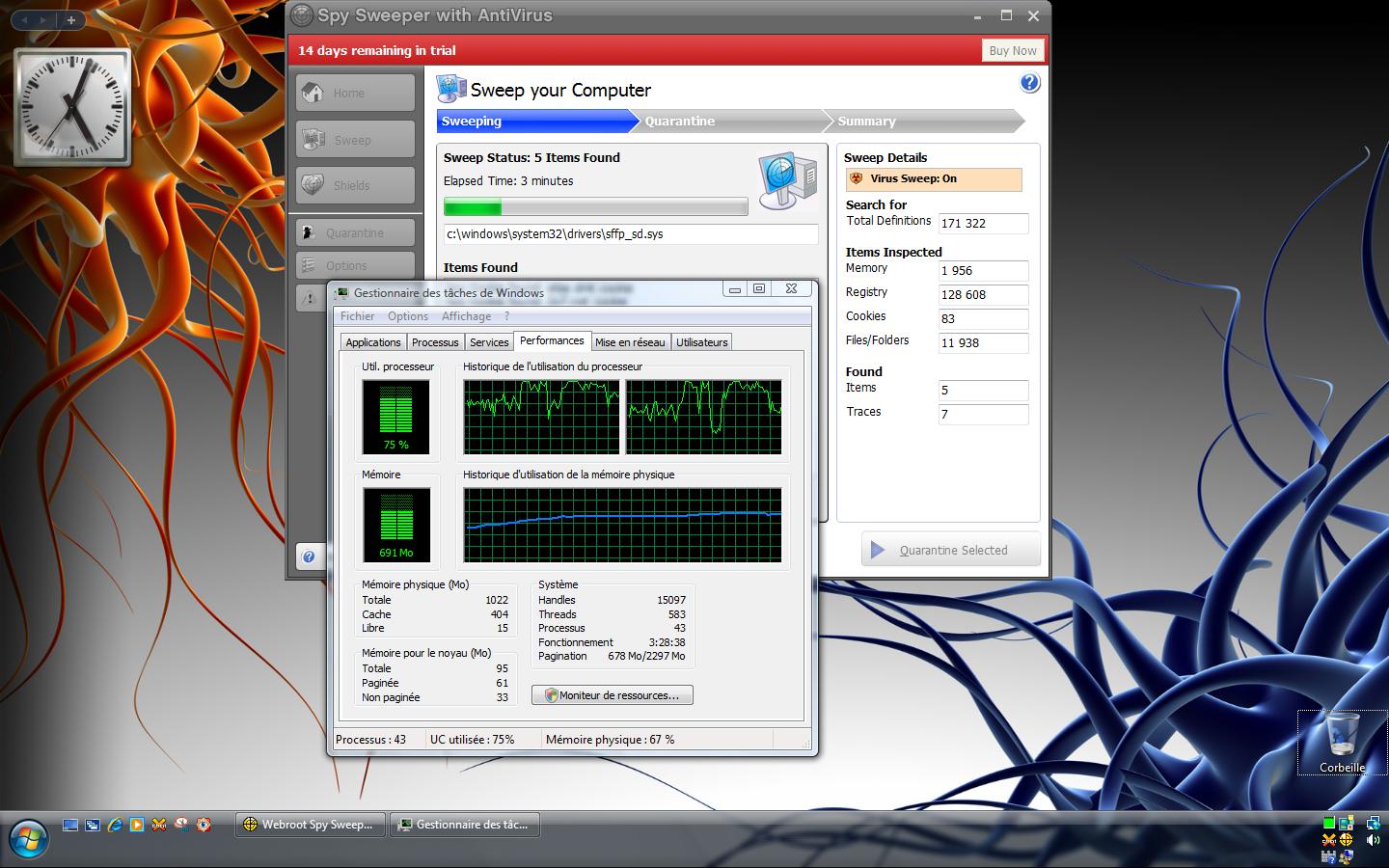Open the Corbeille recycle bin
The width and height of the screenshot is (1389, 868).
[1342, 743]
